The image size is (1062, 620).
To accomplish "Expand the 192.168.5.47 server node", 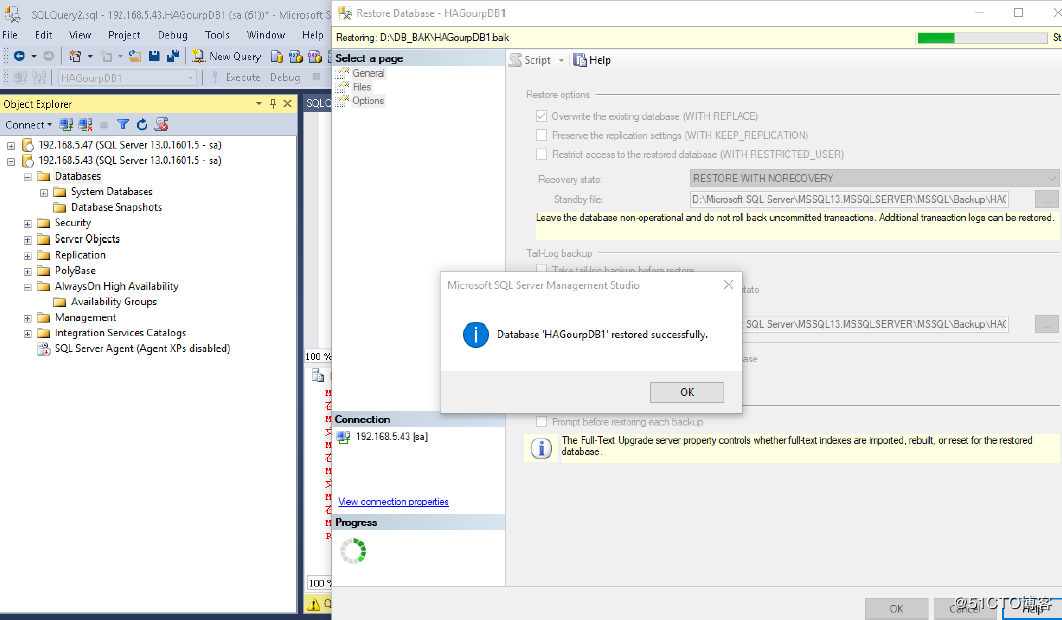I will click(11, 146).
